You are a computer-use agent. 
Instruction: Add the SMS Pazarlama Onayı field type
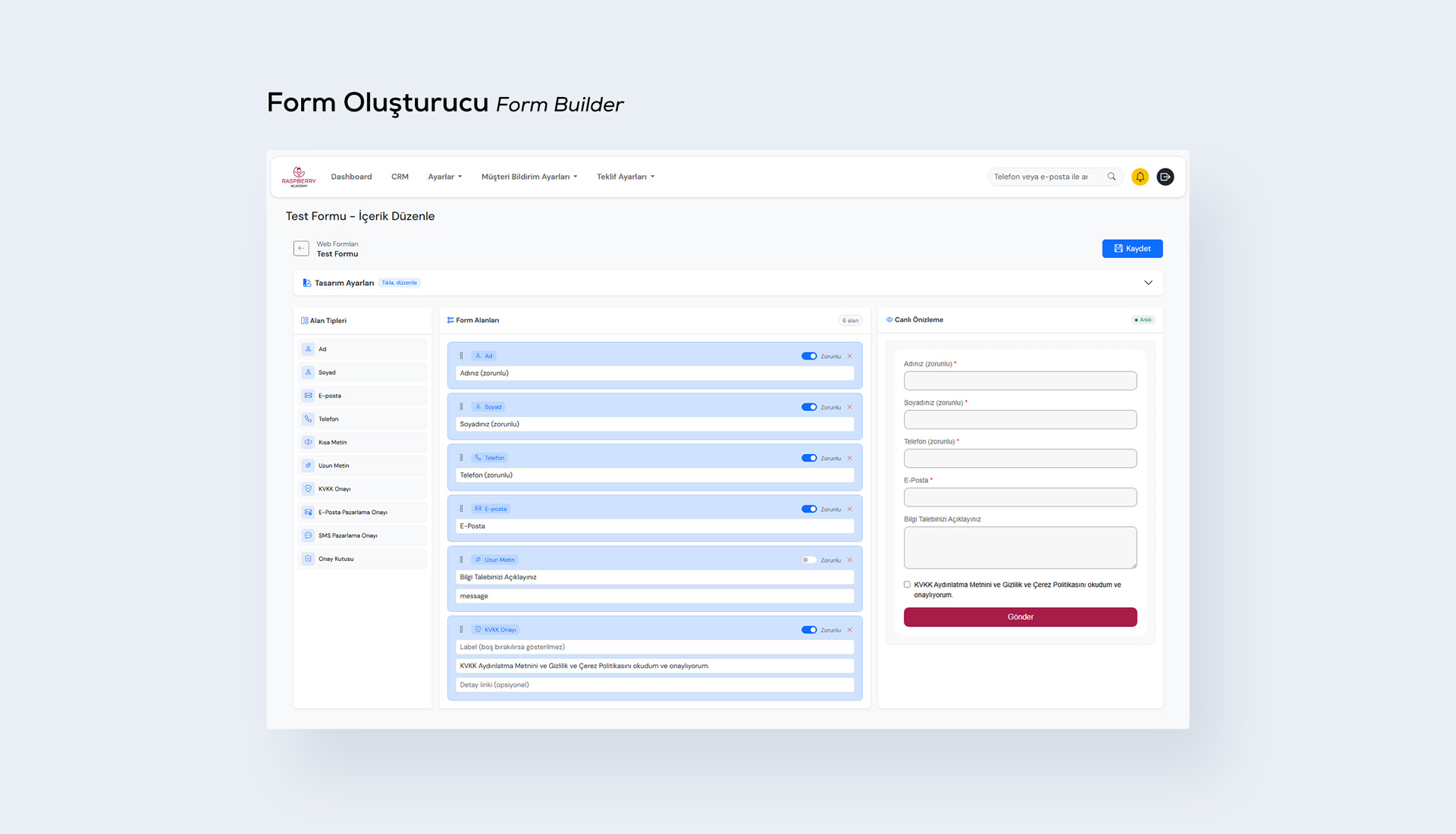(x=362, y=535)
